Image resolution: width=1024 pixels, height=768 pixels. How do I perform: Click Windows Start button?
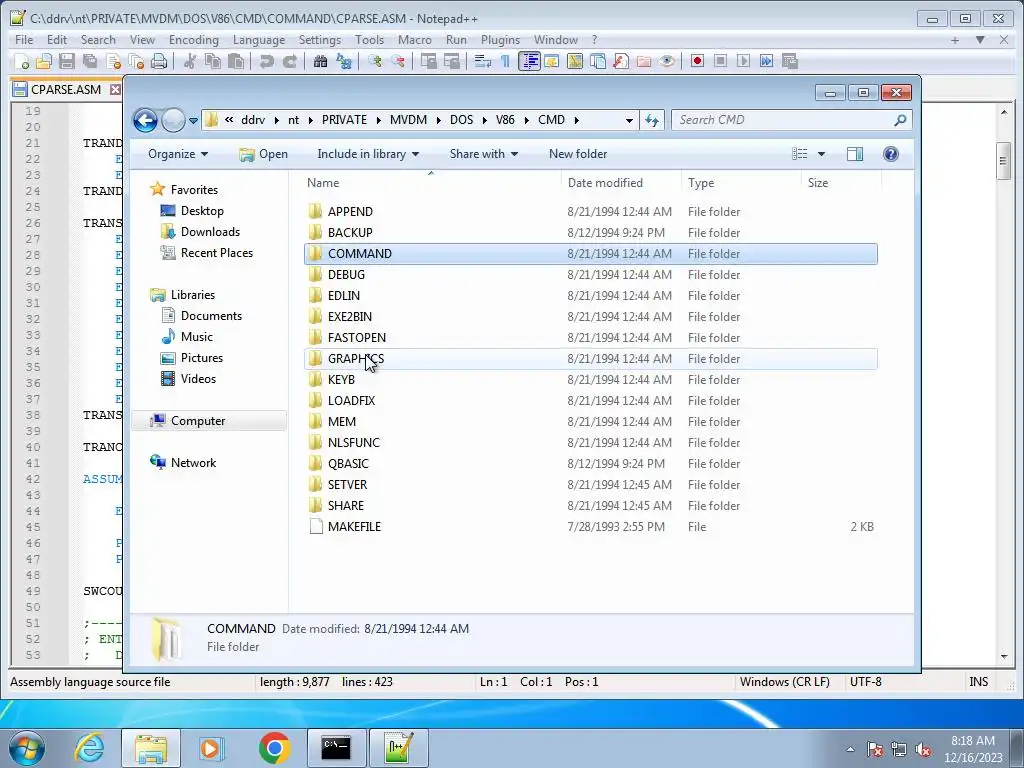(27, 748)
